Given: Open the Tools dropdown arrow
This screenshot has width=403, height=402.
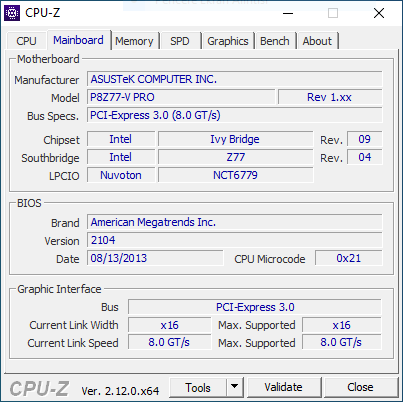Looking at the screenshot, I should click(235, 387).
